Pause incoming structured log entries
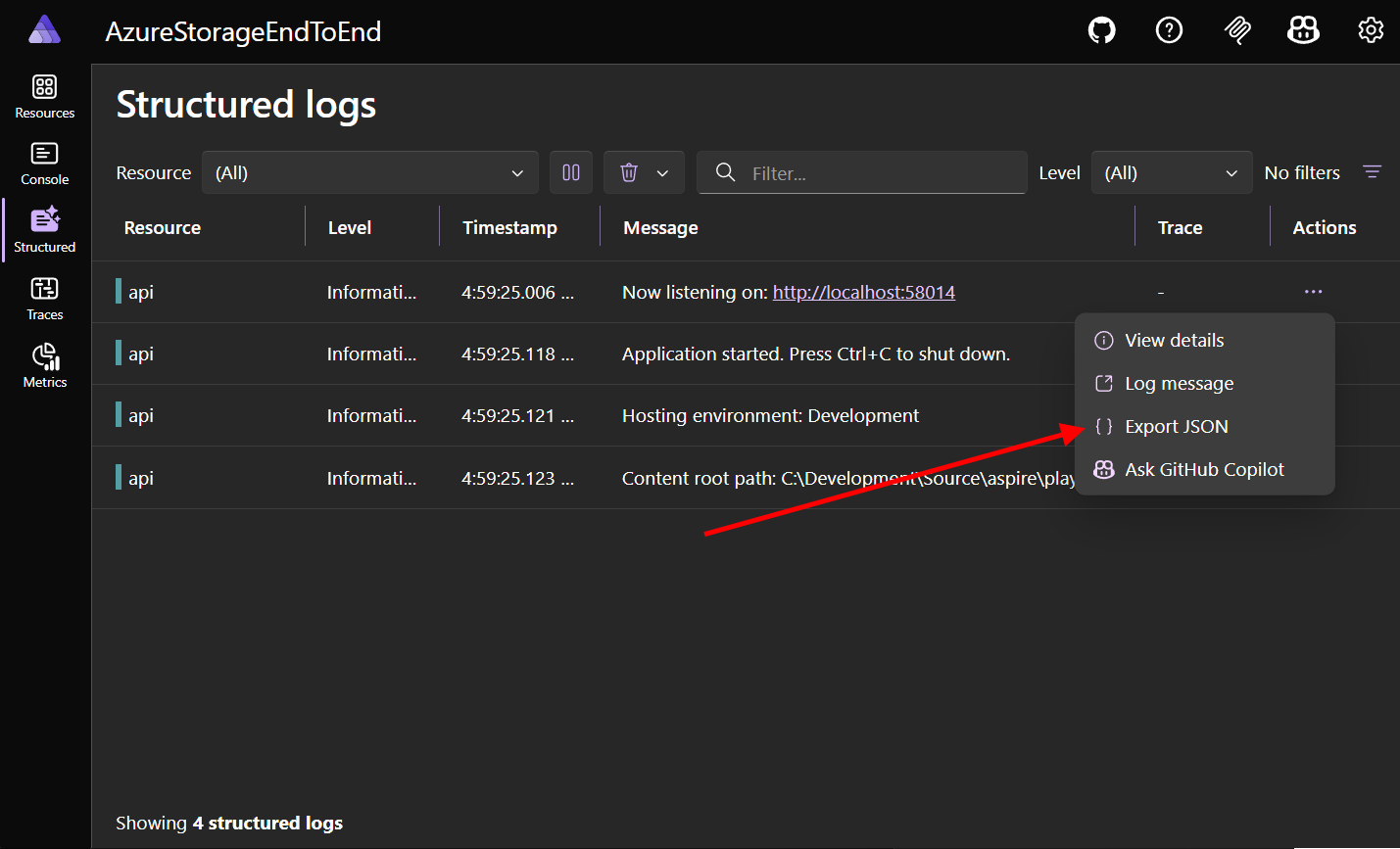The height and width of the screenshot is (849, 1400). [x=571, y=172]
